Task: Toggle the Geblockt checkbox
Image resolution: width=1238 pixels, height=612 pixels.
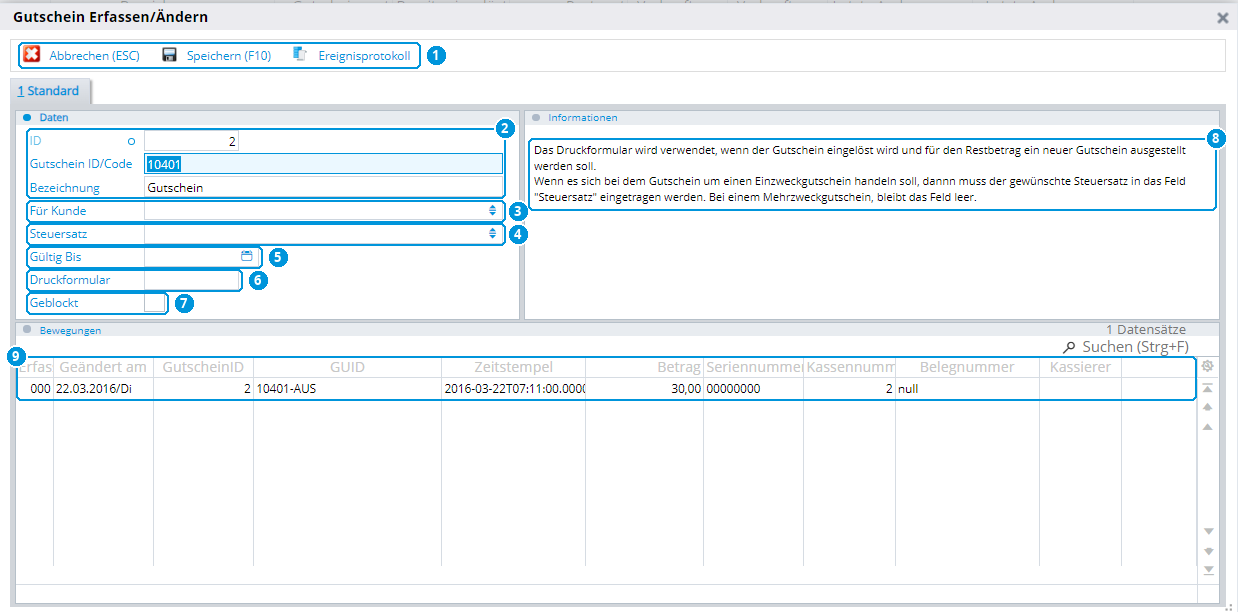Action: [155, 303]
